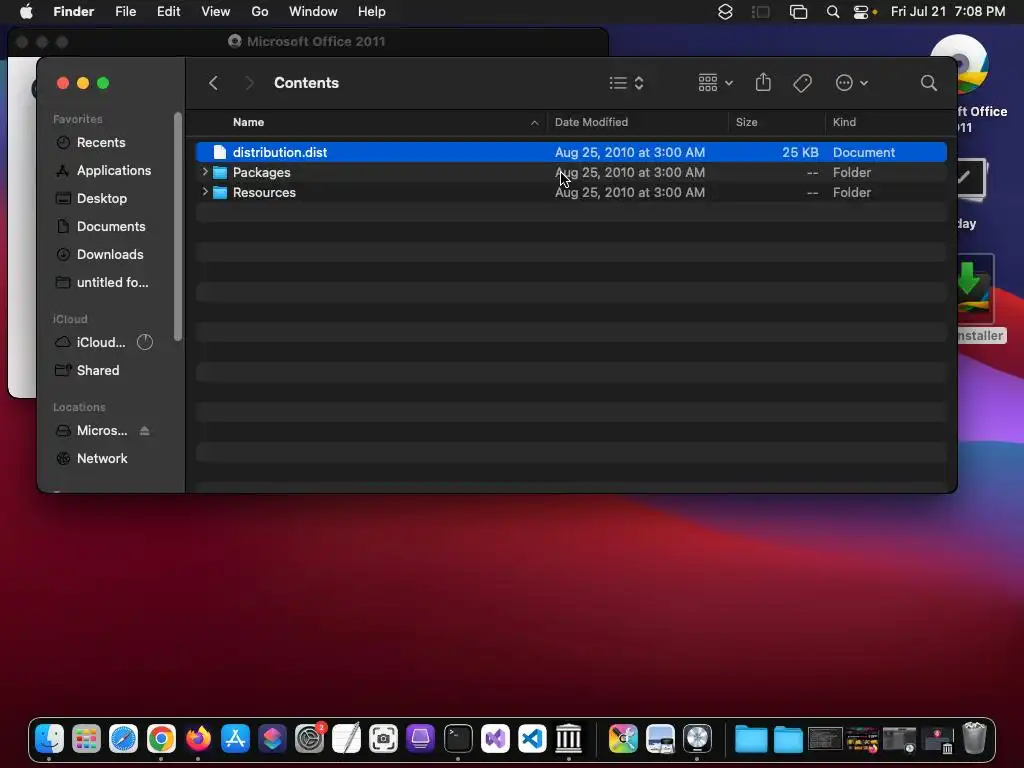Open Terminal from the Dock
The image size is (1024, 768).
tap(458, 739)
